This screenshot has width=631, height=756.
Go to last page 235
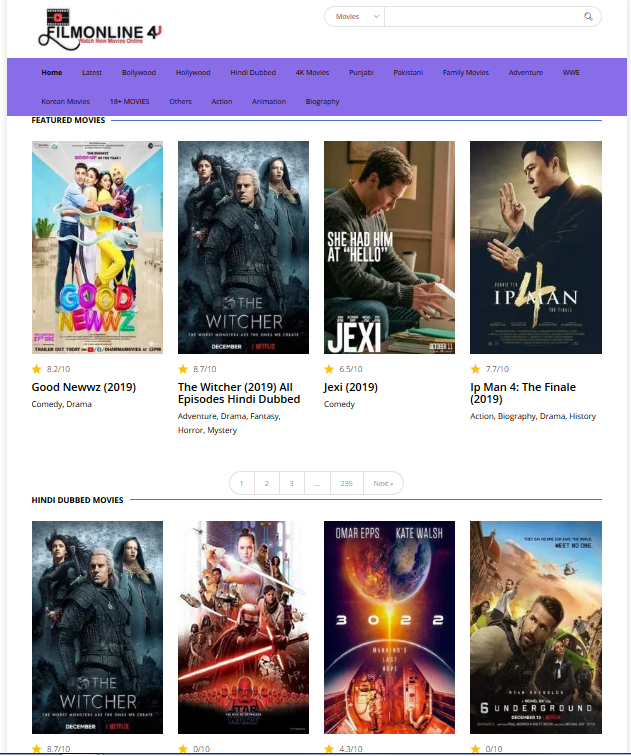[347, 483]
